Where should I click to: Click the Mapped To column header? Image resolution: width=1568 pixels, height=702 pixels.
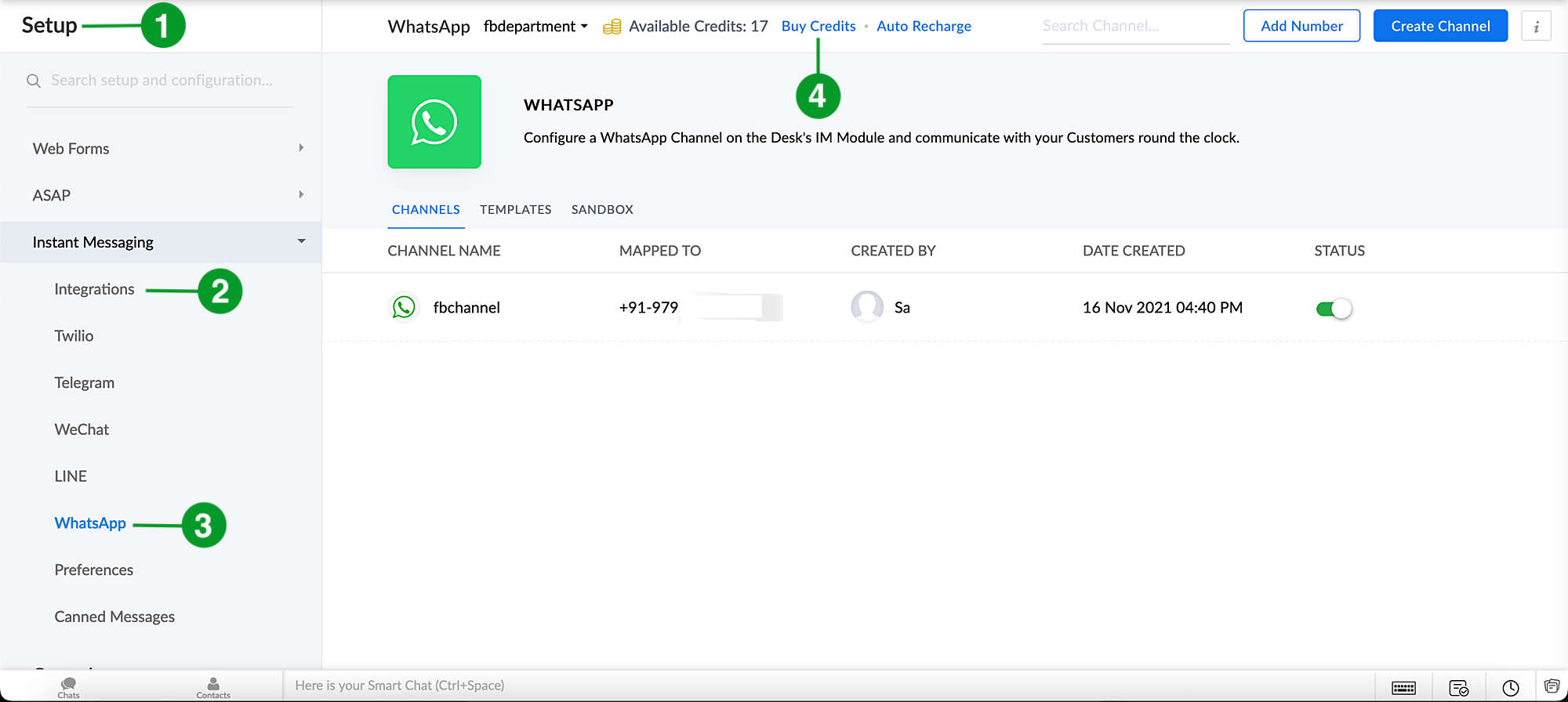pyautogui.click(x=660, y=251)
